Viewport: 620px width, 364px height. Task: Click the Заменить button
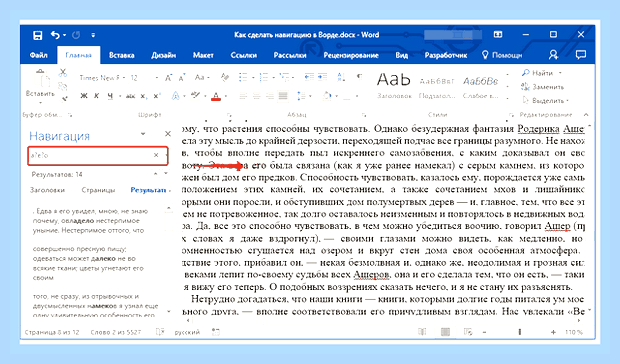[542, 87]
